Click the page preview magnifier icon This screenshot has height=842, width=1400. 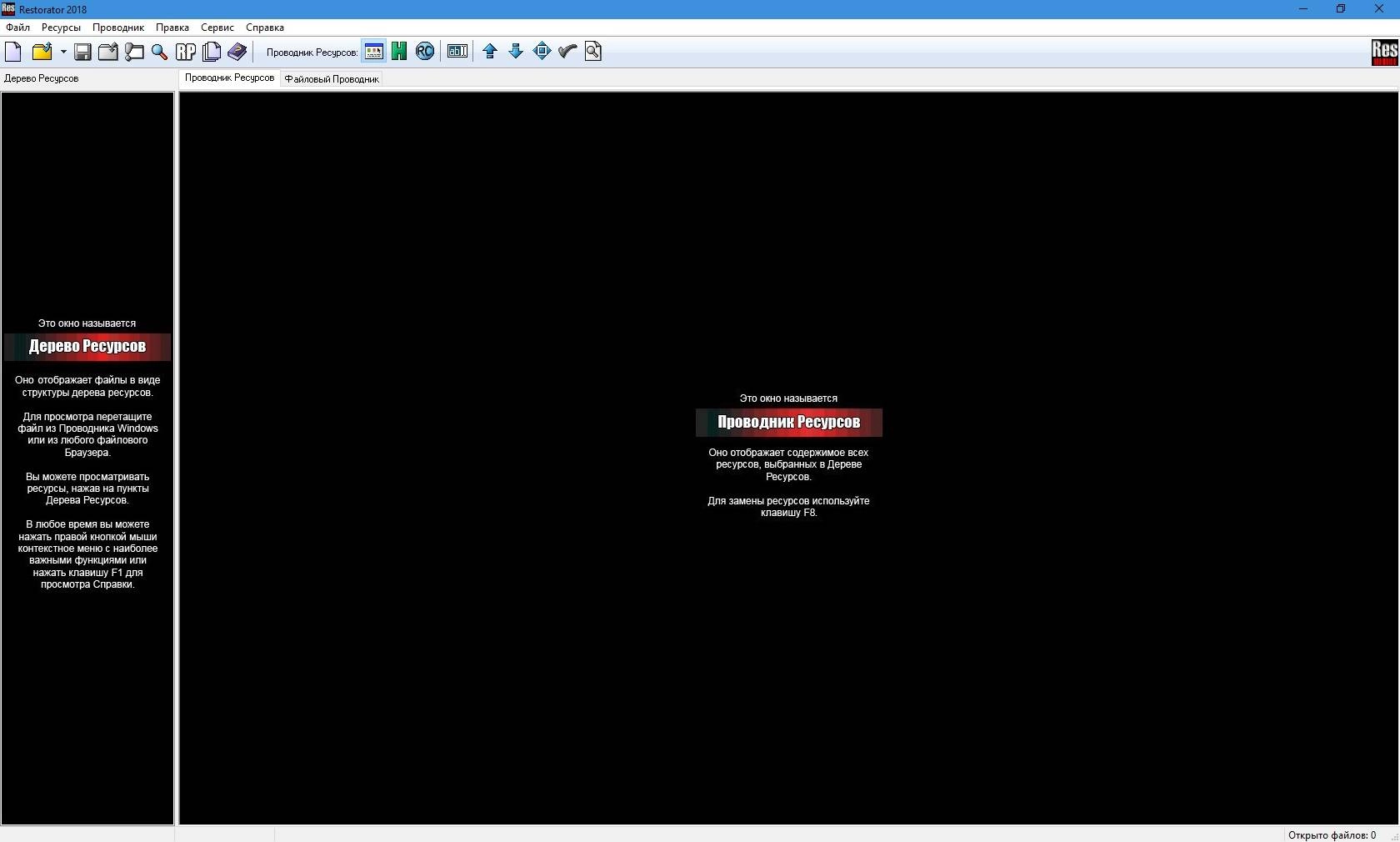click(593, 52)
